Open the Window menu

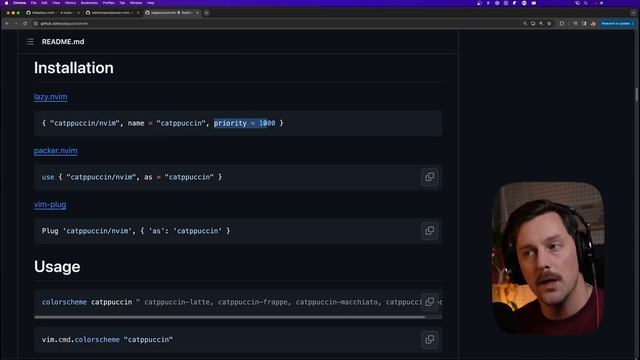pyautogui.click(x=136, y=3)
